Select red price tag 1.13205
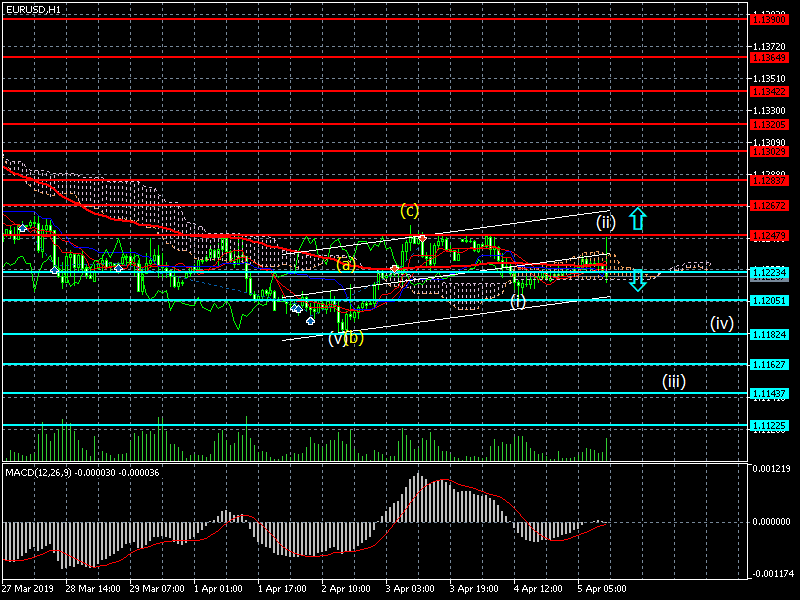The height and width of the screenshot is (600, 800). [769, 124]
